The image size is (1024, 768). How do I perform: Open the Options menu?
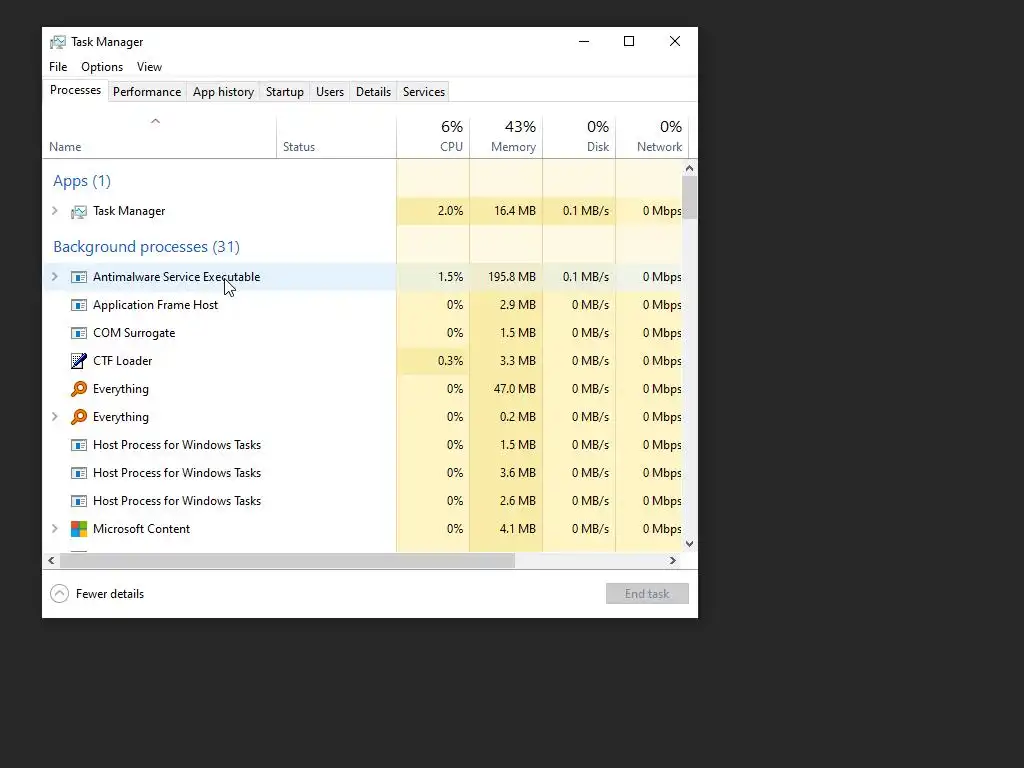point(102,67)
